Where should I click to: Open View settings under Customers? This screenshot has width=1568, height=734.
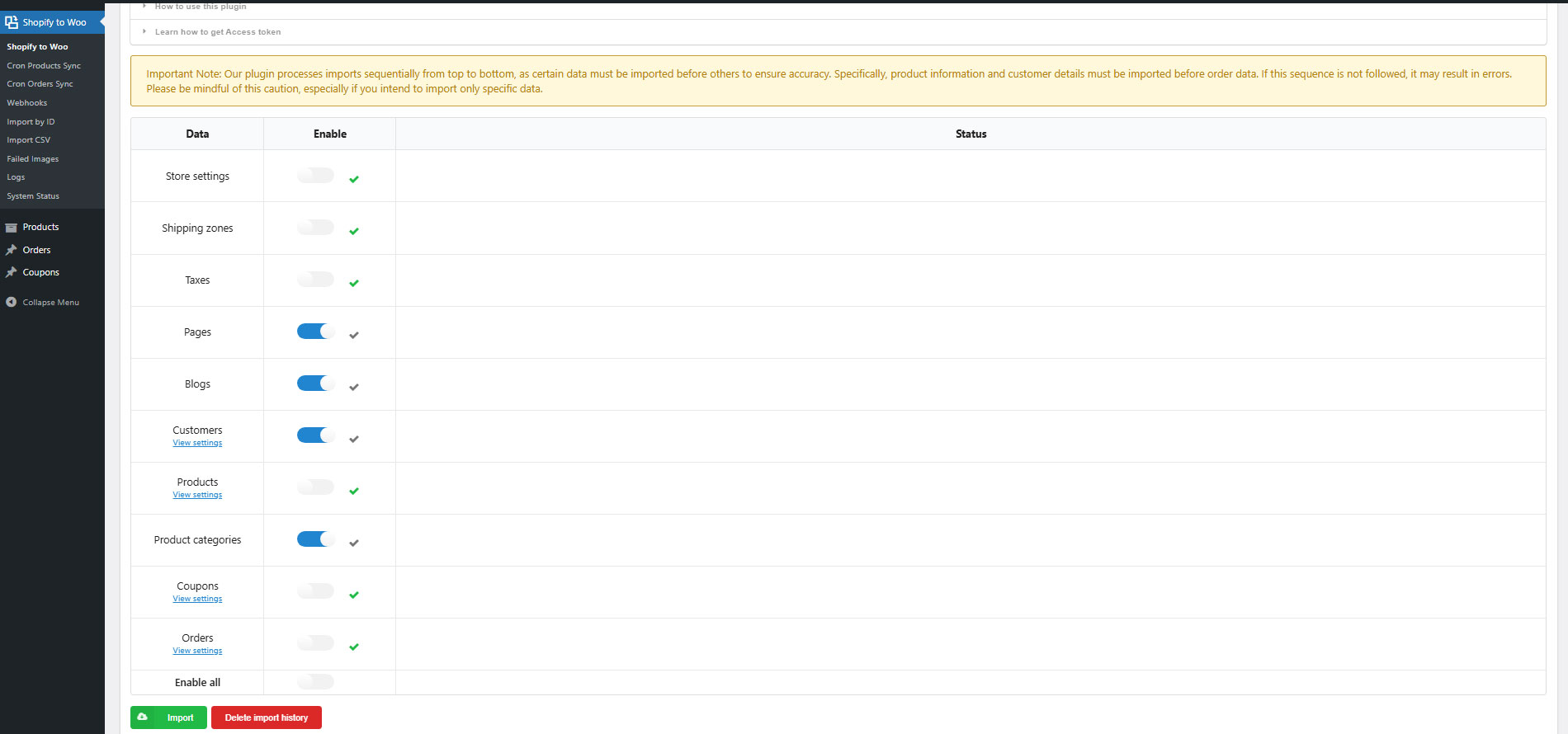tap(197, 443)
